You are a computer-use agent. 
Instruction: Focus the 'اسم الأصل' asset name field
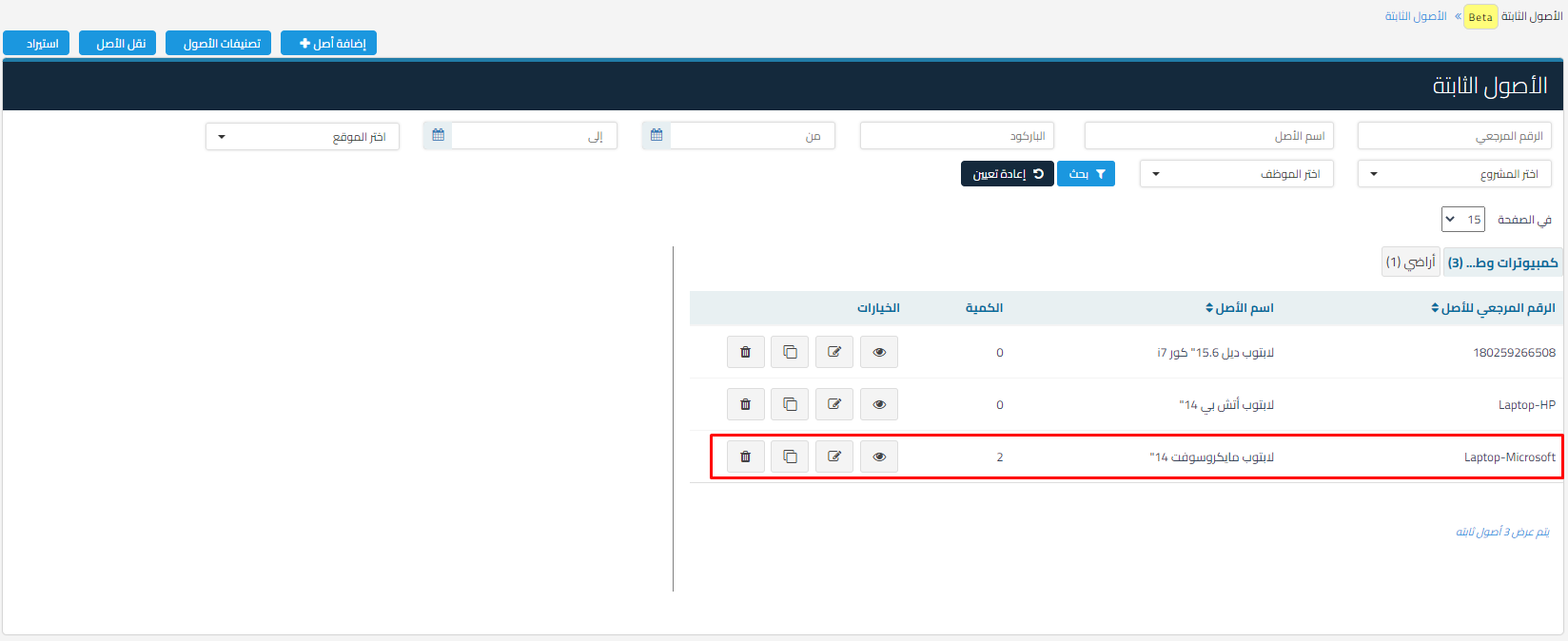coord(1208,137)
